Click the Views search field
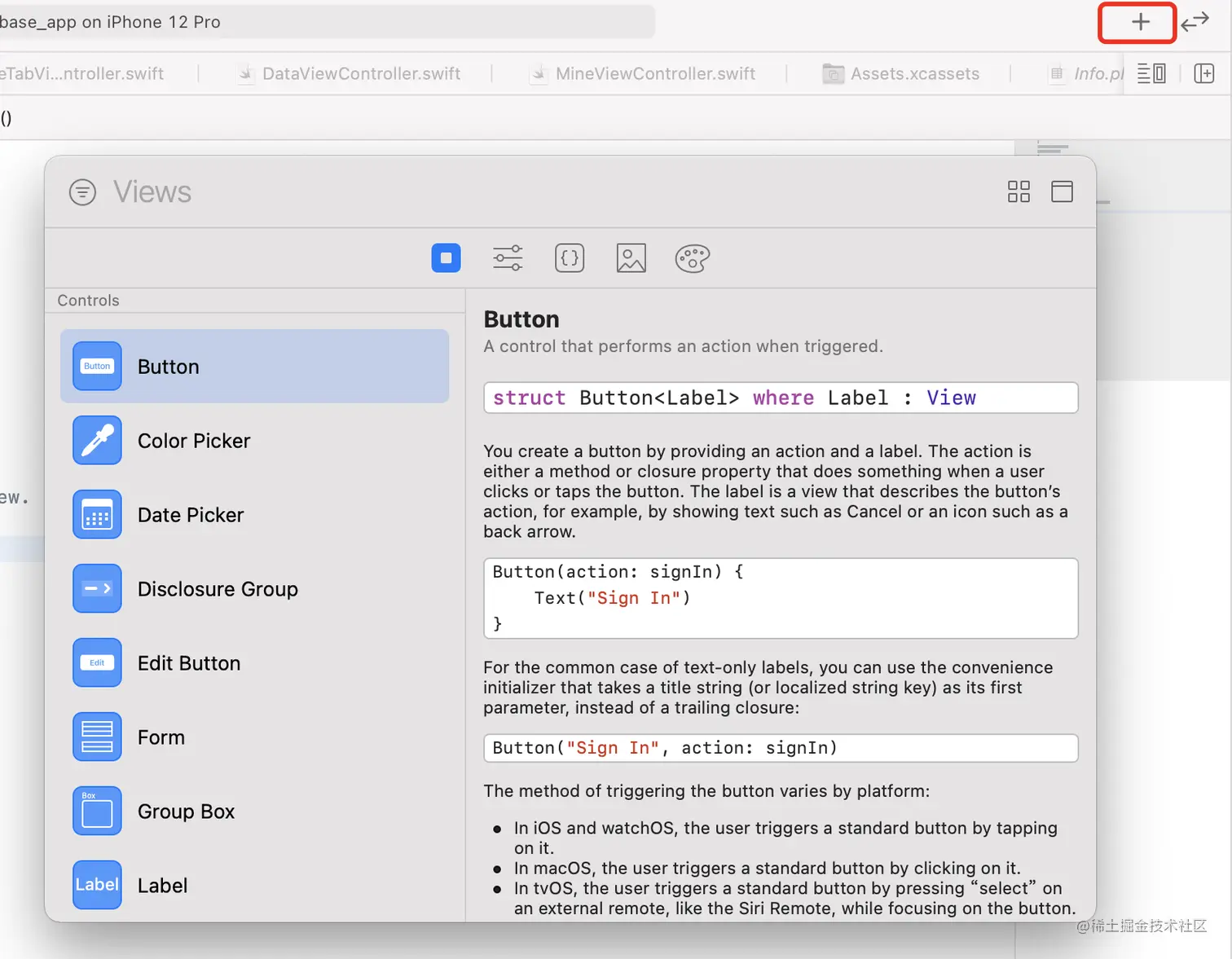The width and height of the screenshot is (1232, 959). 554,192
